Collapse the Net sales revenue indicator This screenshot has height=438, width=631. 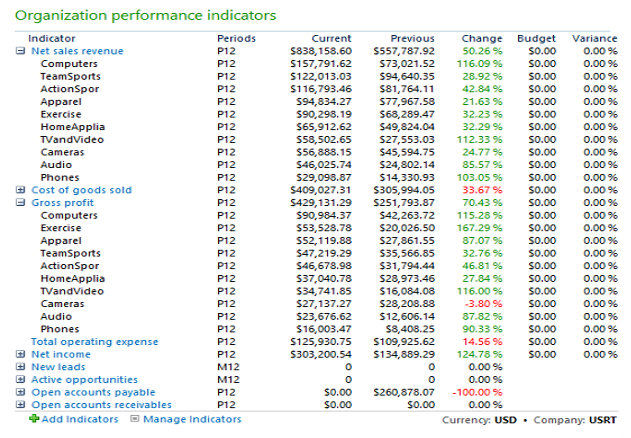21,51
